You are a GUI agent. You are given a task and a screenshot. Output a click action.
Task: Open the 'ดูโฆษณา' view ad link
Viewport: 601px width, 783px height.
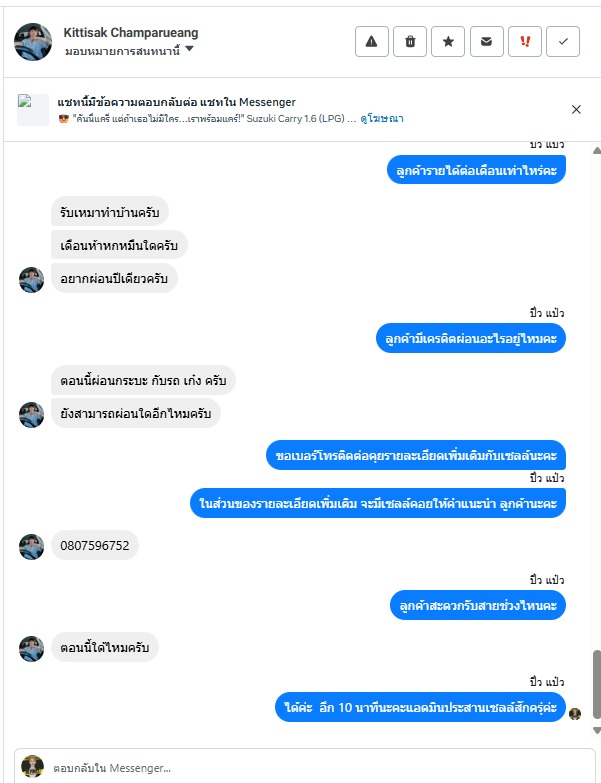[x=382, y=119]
